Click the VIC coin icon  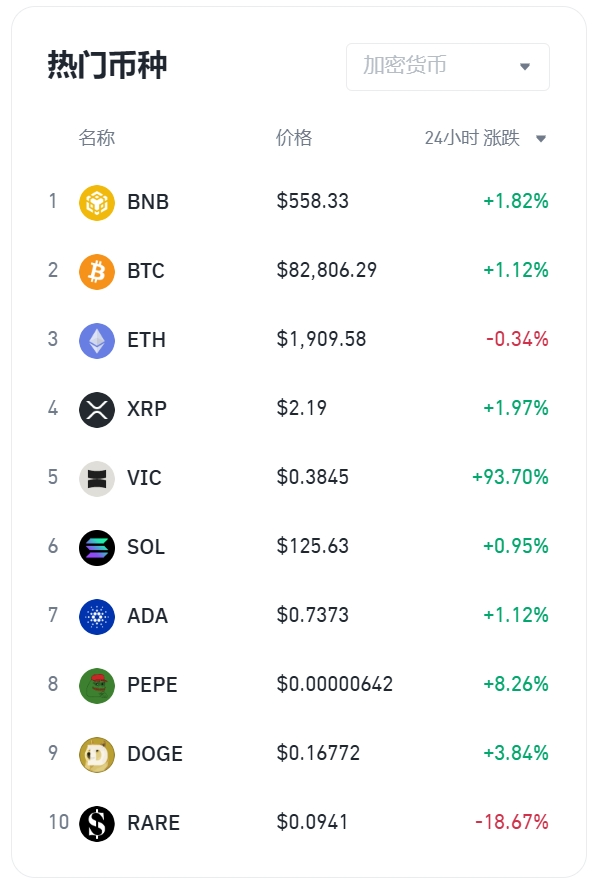(97, 478)
